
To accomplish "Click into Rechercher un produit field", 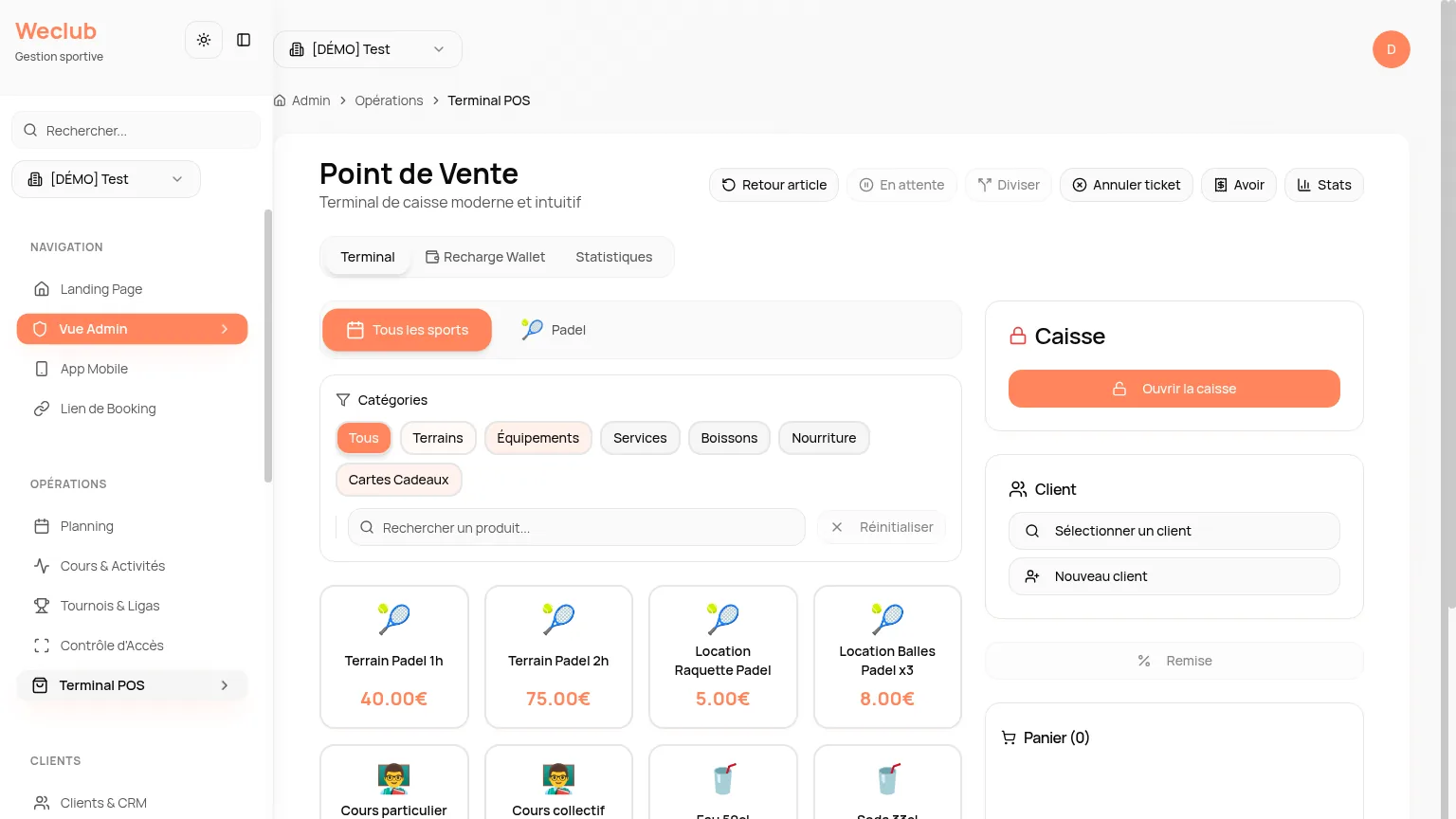I will click(576, 527).
